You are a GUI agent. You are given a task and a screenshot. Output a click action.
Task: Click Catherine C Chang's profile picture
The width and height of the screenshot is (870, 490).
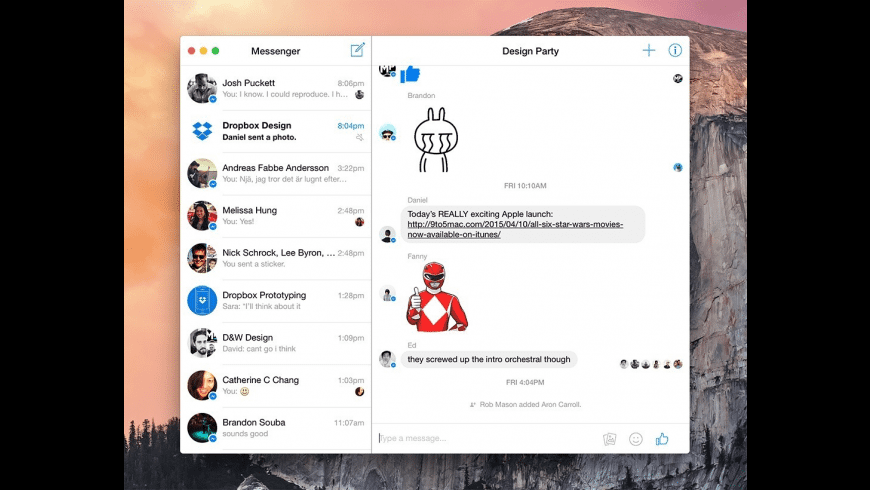[x=202, y=385]
